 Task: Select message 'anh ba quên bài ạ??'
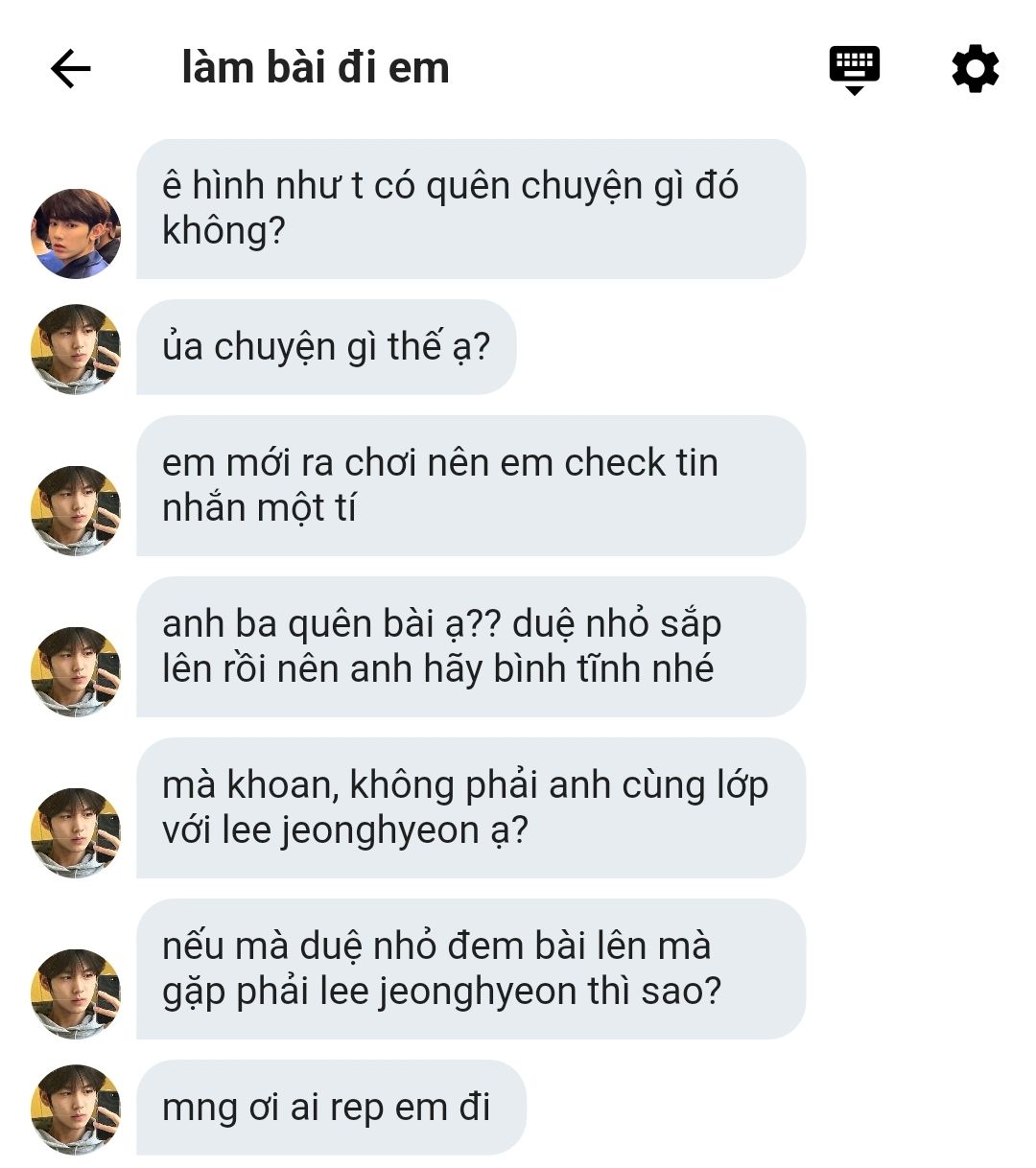(471, 646)
